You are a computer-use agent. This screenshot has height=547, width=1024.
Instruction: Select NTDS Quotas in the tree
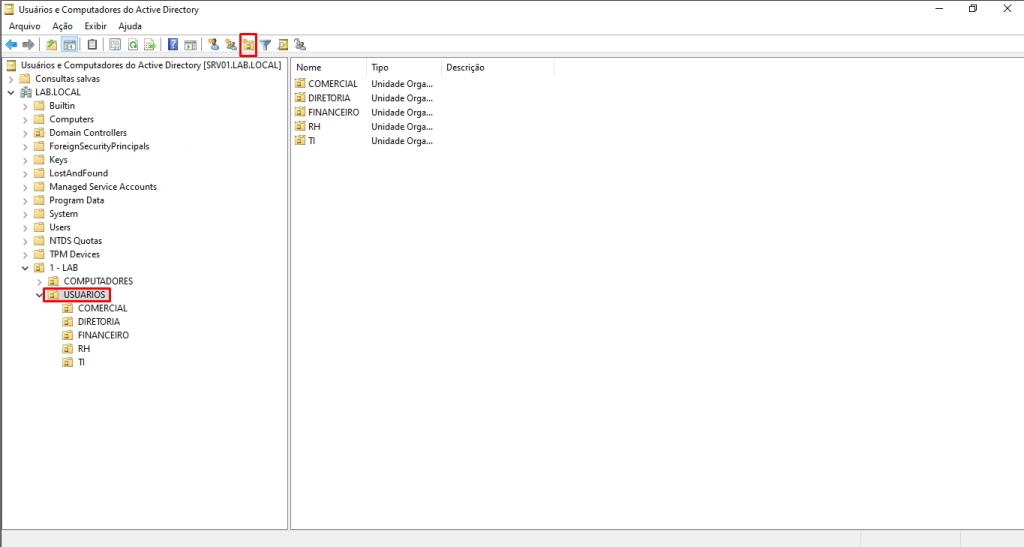coord(75,241)
